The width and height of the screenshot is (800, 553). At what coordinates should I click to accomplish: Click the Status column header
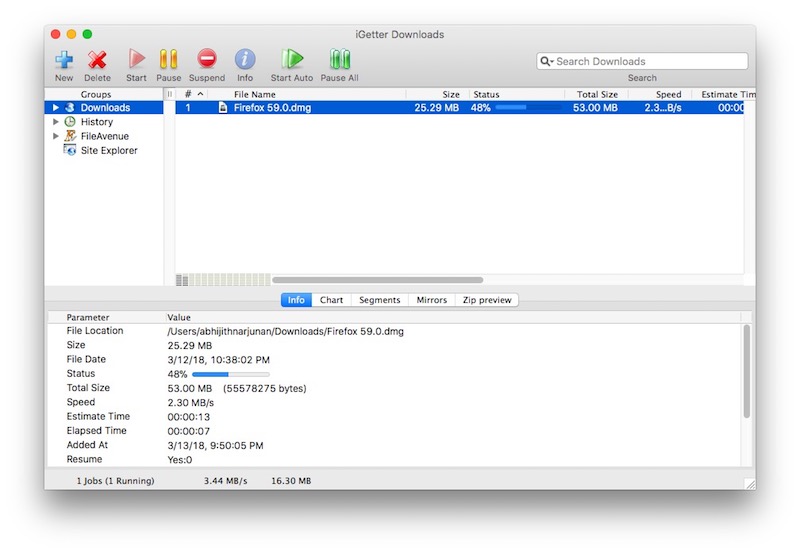click(517, 94)
